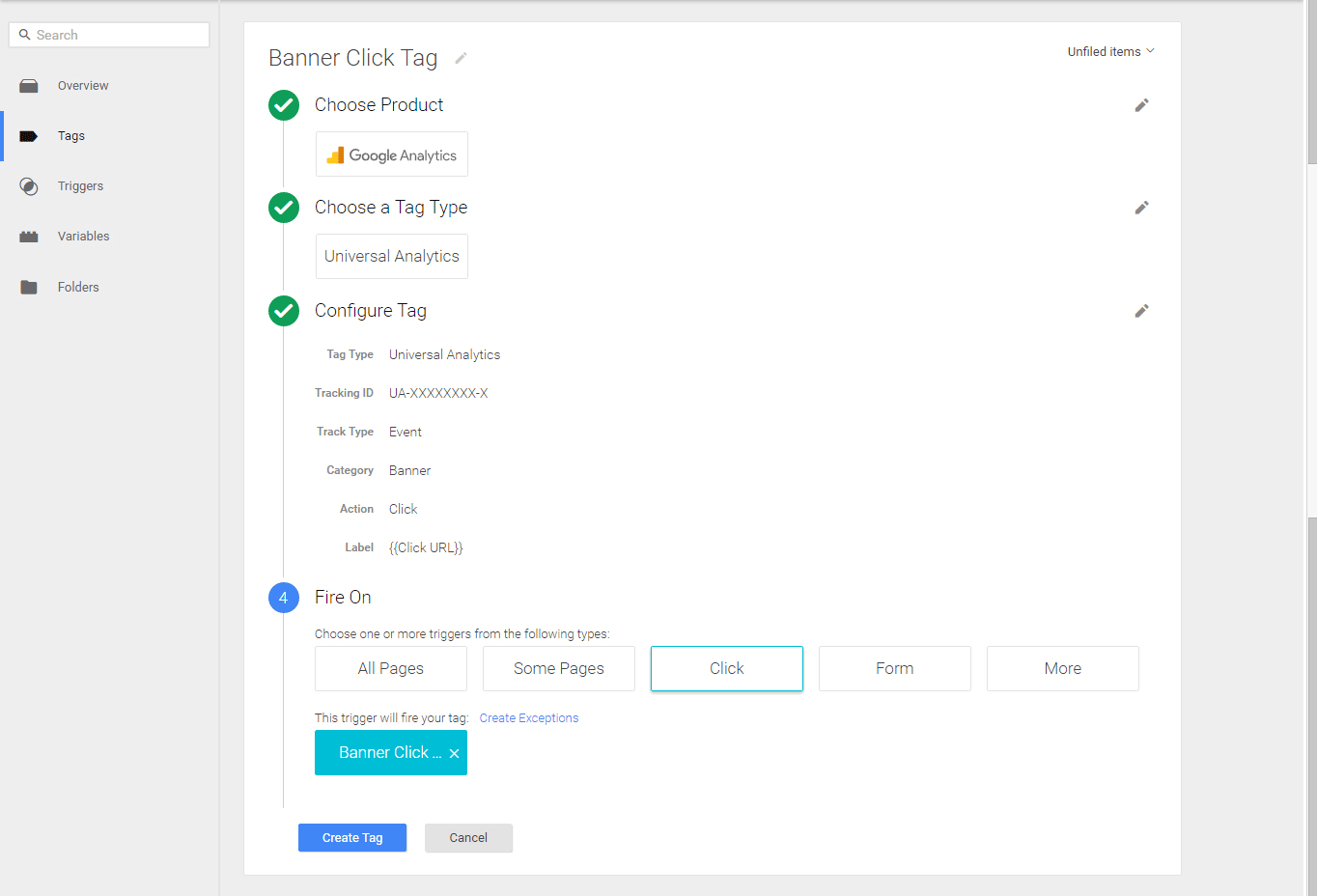Image resolution: width=1317 pixels, height=896 pixels.
Task: Click the Create Tag button
Action: click(352, 837)
